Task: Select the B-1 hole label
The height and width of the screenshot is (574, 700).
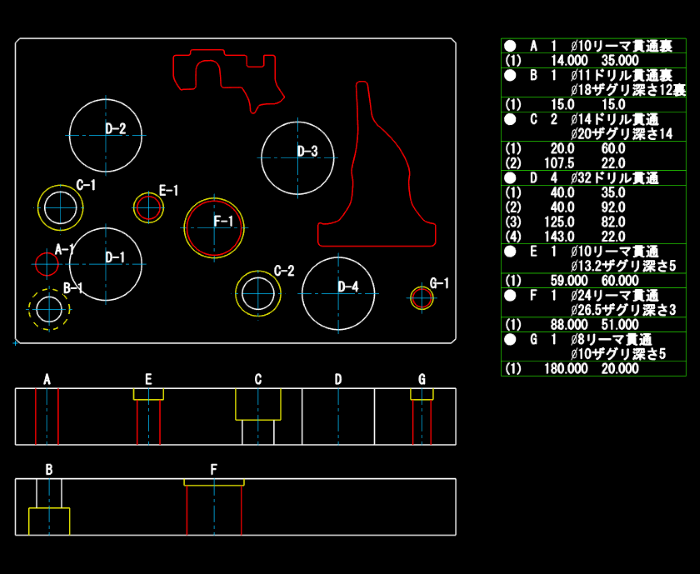Action: (73, 288)
